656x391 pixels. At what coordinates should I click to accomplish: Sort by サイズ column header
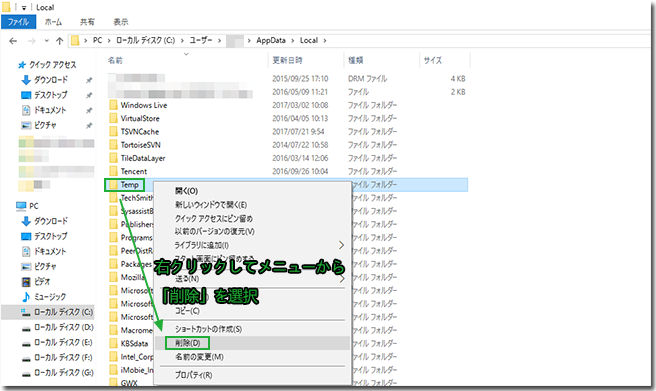coord(433,60)
